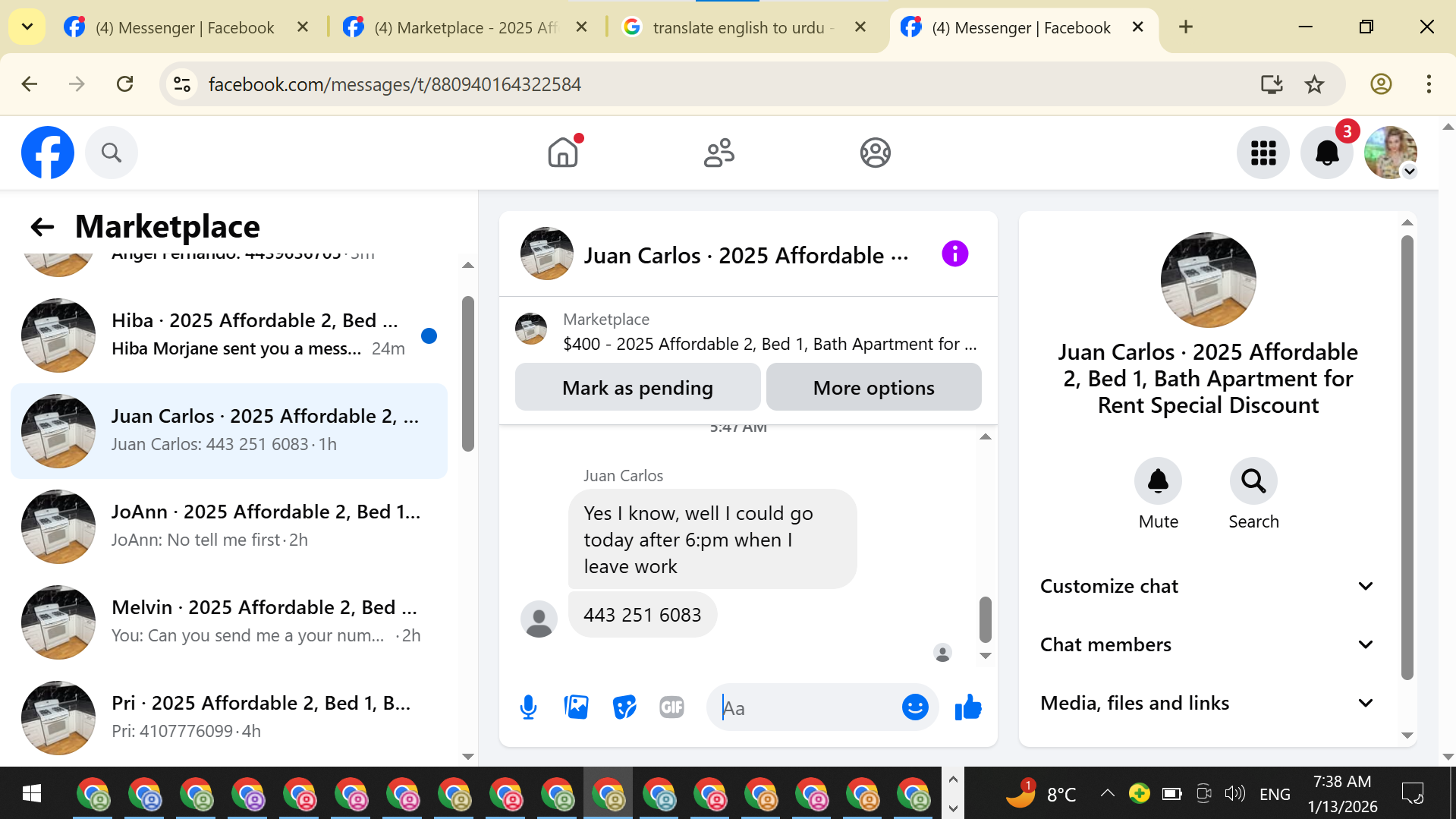Click large listing thumbnail in info panel
This screenshot has width=1456, height=819.
click(1208, 279)
